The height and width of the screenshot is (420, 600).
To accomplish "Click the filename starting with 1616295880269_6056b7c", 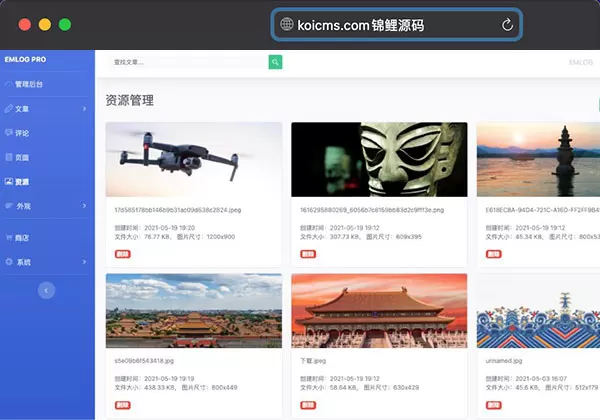I will coord(372,210).
